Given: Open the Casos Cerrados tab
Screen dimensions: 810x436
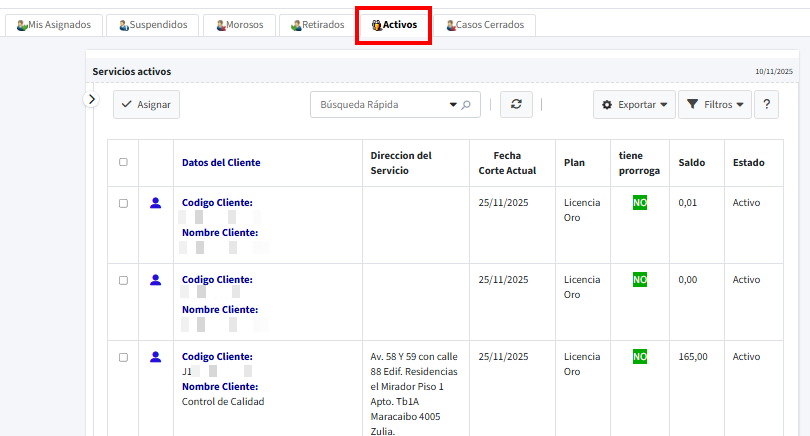Looking at the screenshot, I should click(x=485, y=25).
